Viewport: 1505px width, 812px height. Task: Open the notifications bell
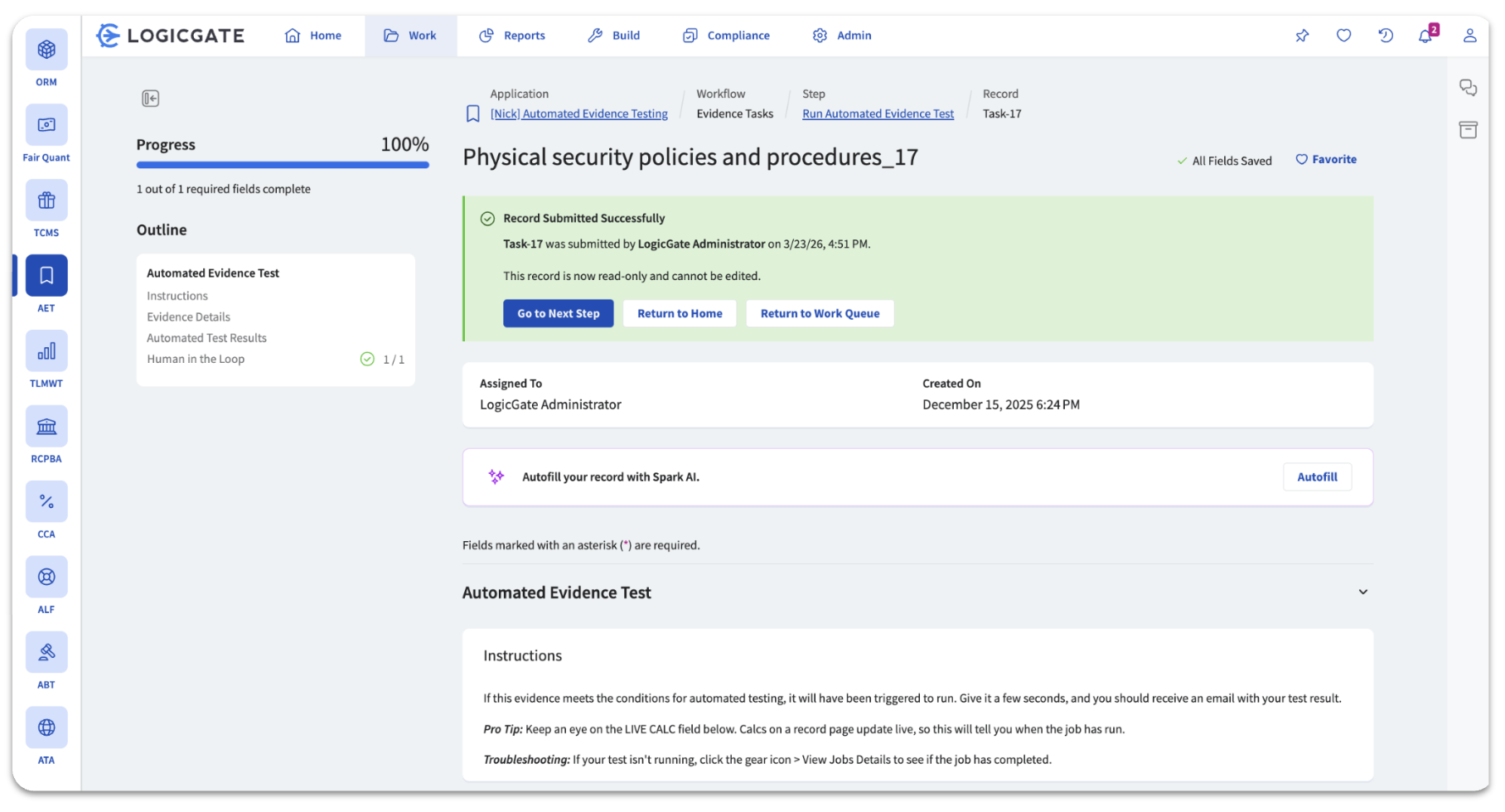point(1425,36)
